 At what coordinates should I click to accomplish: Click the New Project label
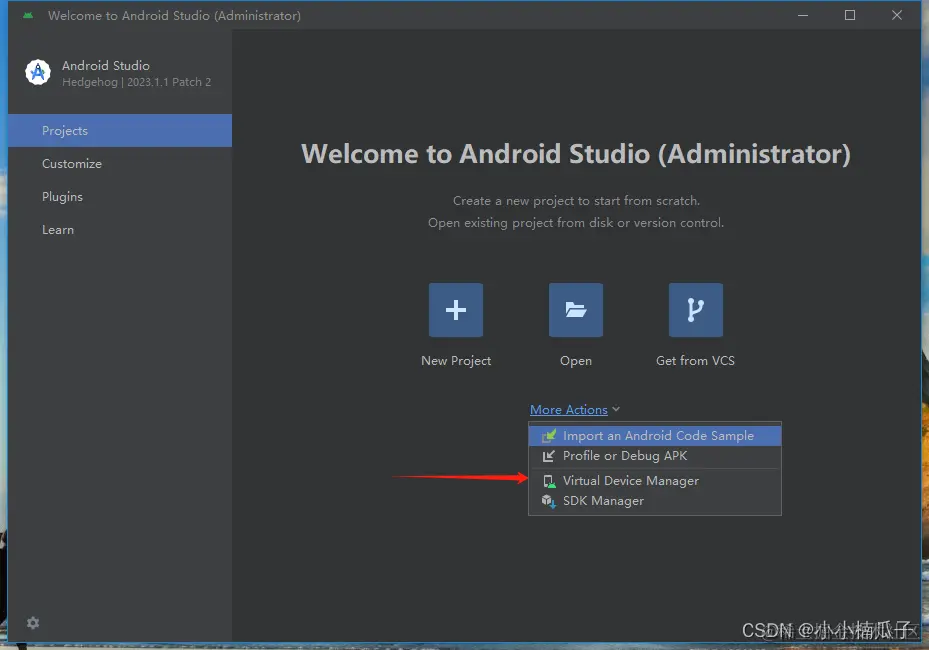coord(456,361)
